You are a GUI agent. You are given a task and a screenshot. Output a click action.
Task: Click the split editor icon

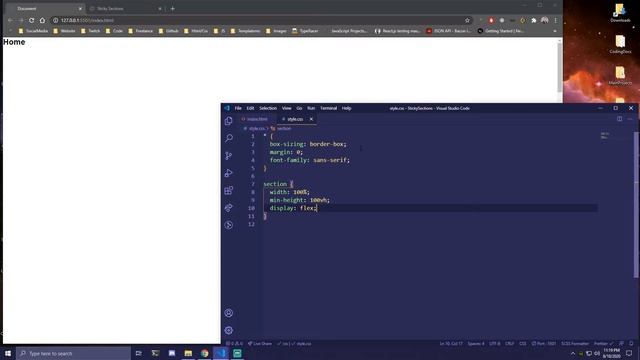point(620,119)
